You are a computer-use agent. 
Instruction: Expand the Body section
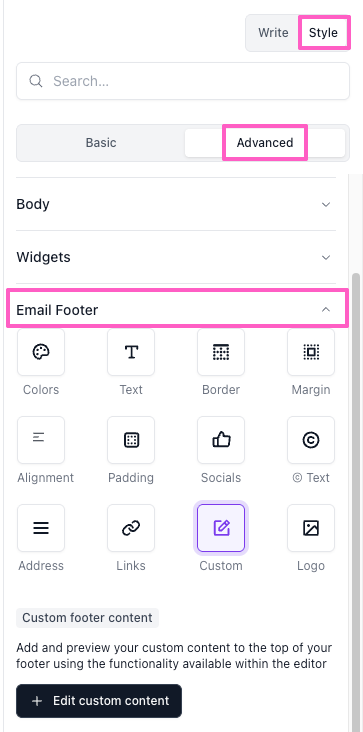click(174, 204)
